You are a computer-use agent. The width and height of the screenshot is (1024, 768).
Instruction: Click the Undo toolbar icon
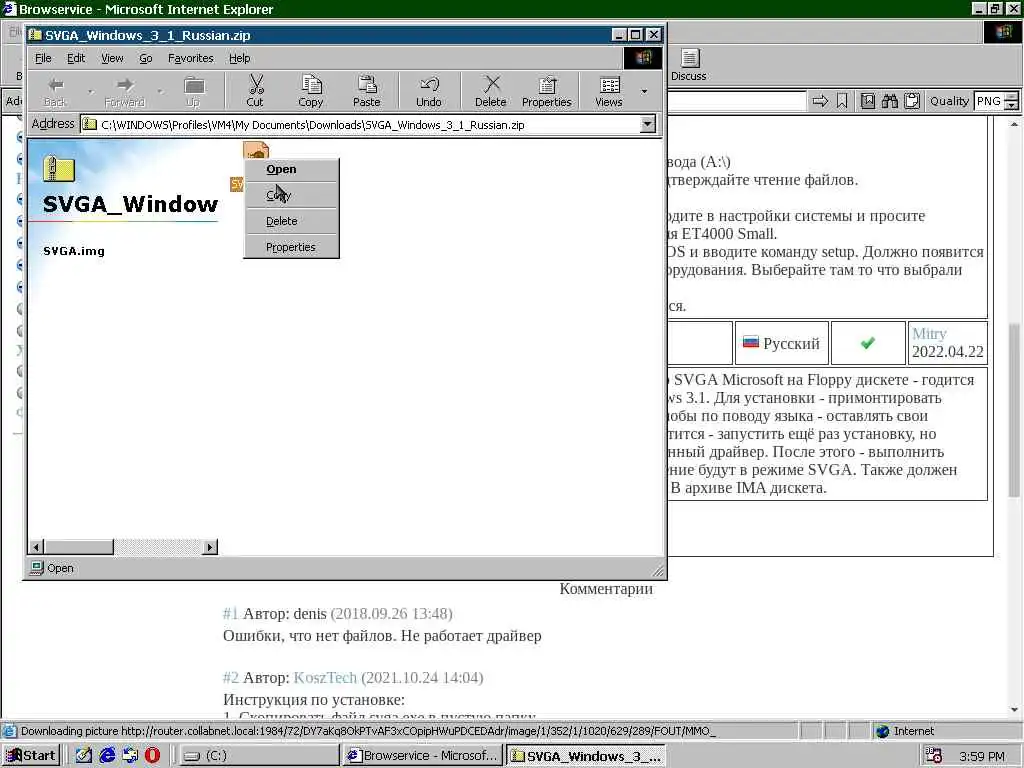pos(428,91)
